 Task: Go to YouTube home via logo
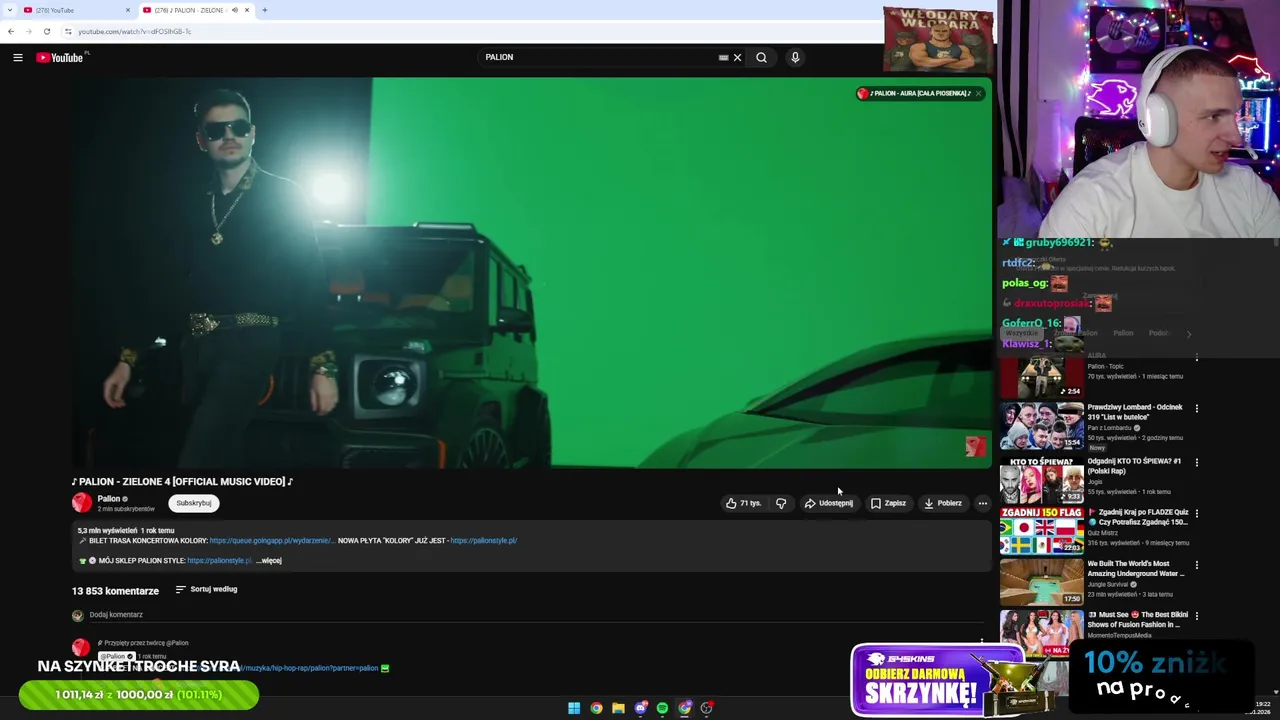60,57
